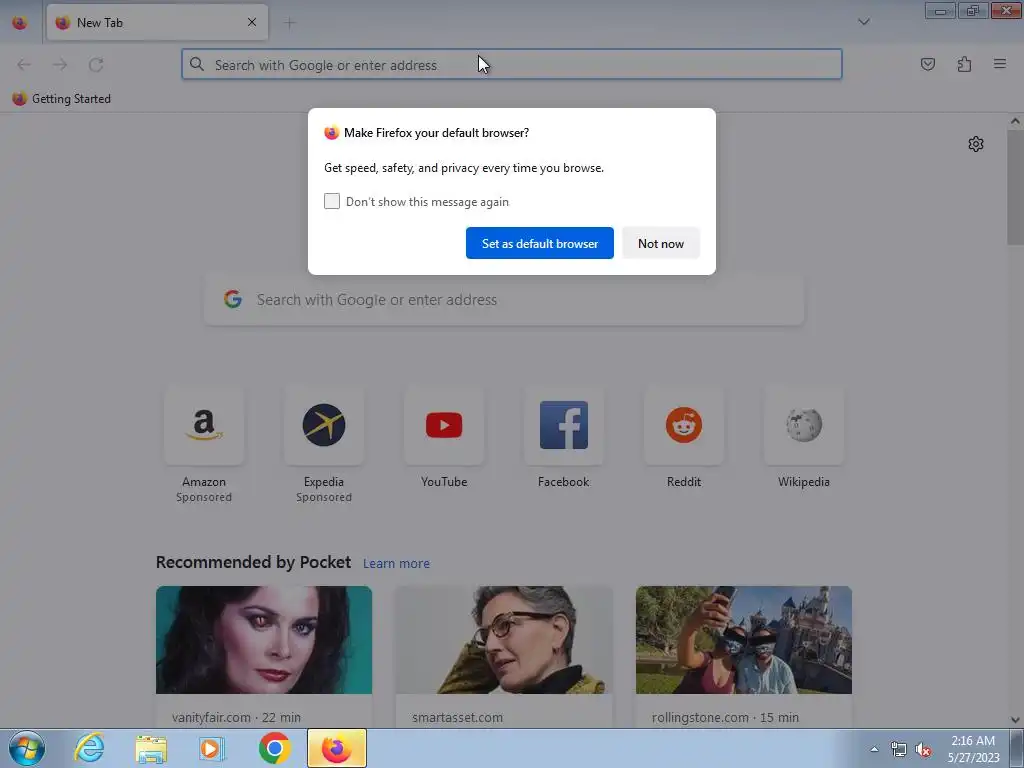Viewport: 1024px width, 768px height.
Task: Open new tab personalize gear icon
Action: click(976, 144)
